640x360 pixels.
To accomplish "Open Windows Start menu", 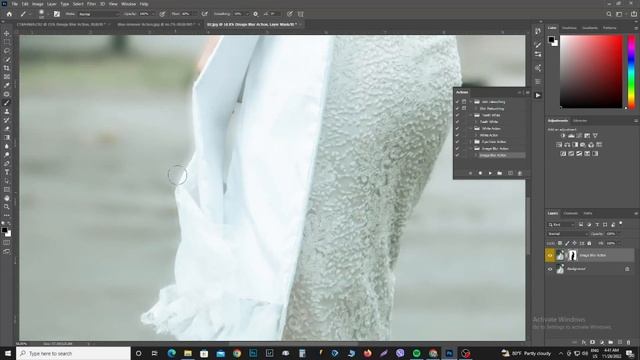I will (x=7, y=353).
